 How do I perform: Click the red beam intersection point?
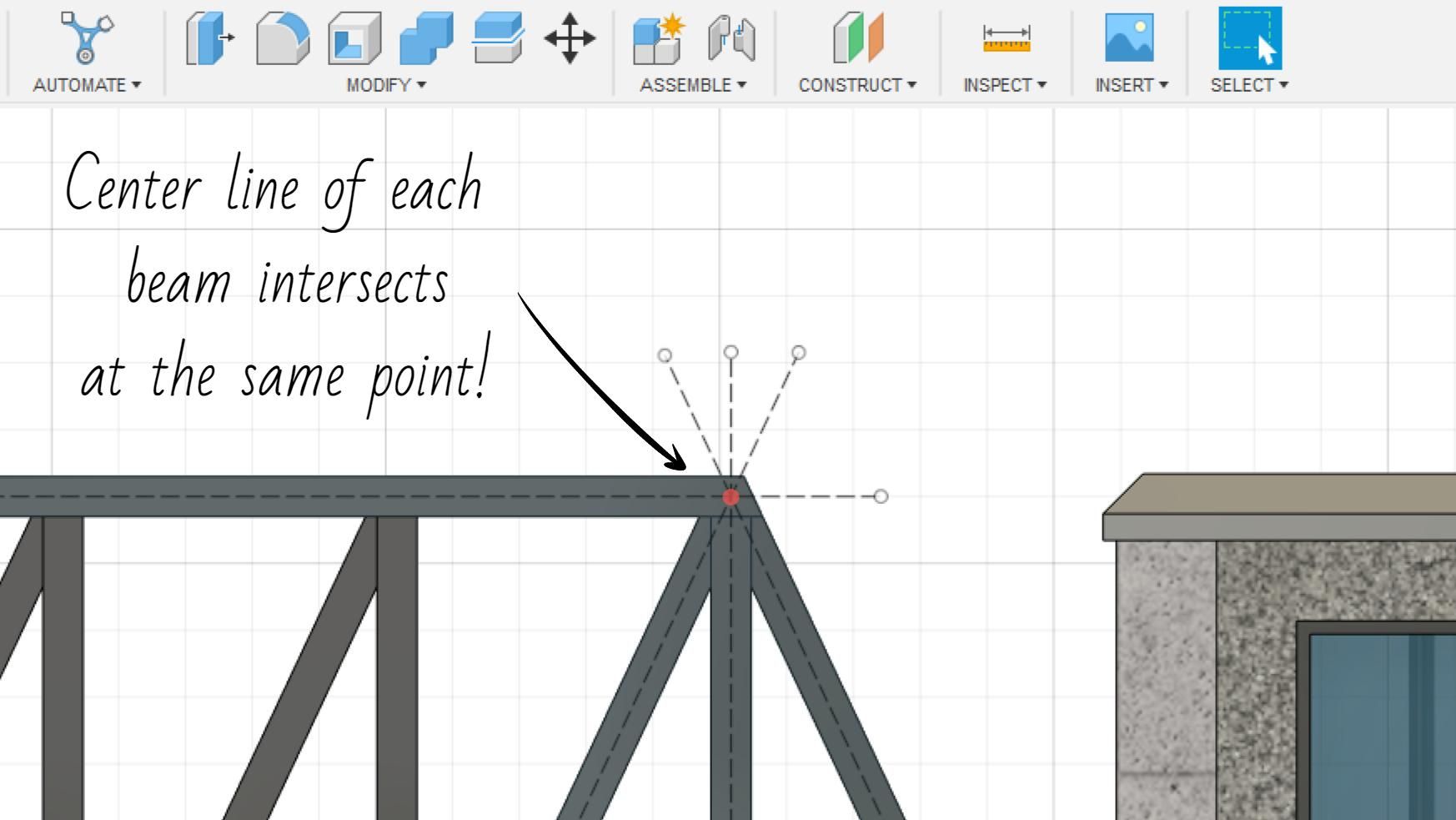pos(732,496)
